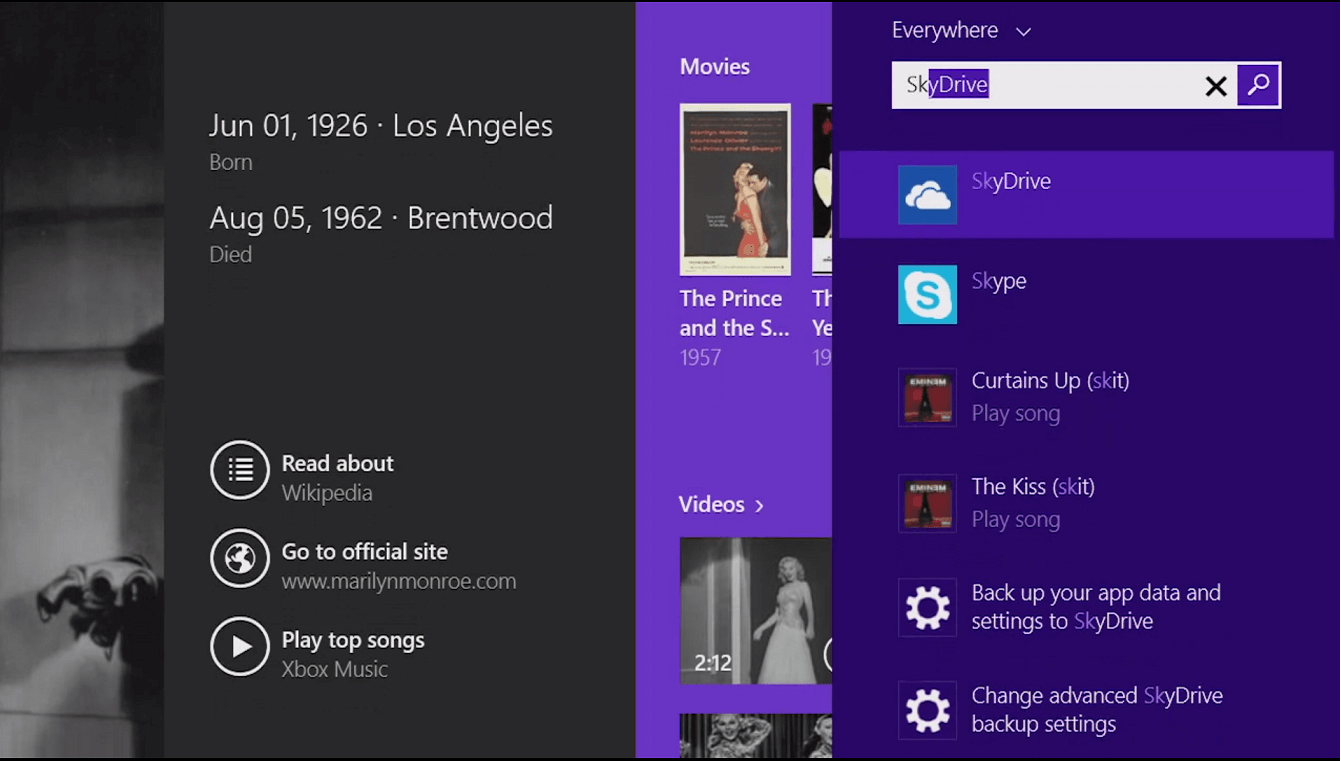Open The Prince and the S... movie poster
1341x761 pixels.
pos(735,189)
